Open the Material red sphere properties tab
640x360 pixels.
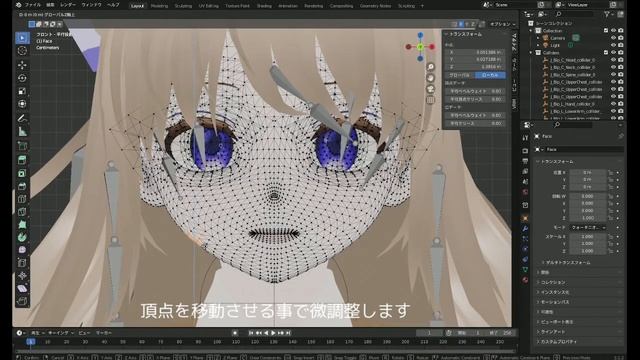525,280
